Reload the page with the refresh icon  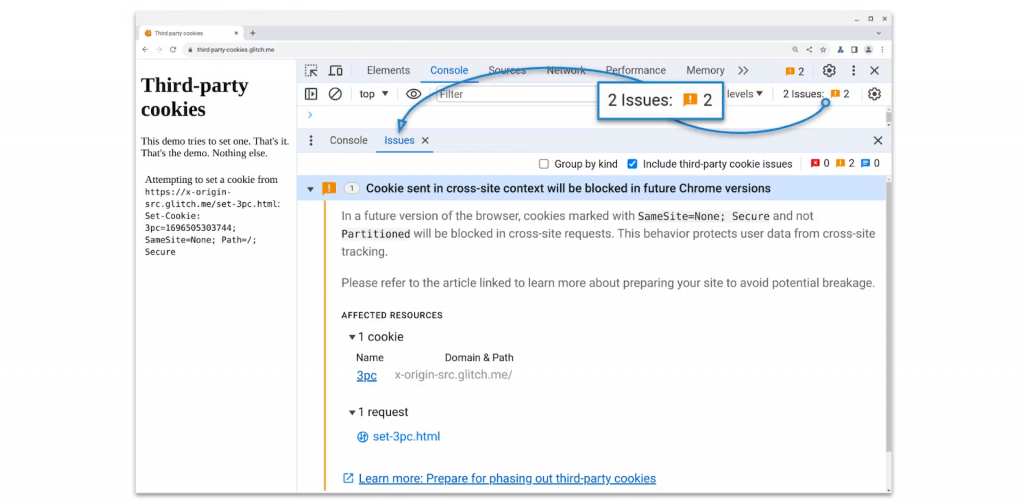pyautogui.click(x=173, y=49)
